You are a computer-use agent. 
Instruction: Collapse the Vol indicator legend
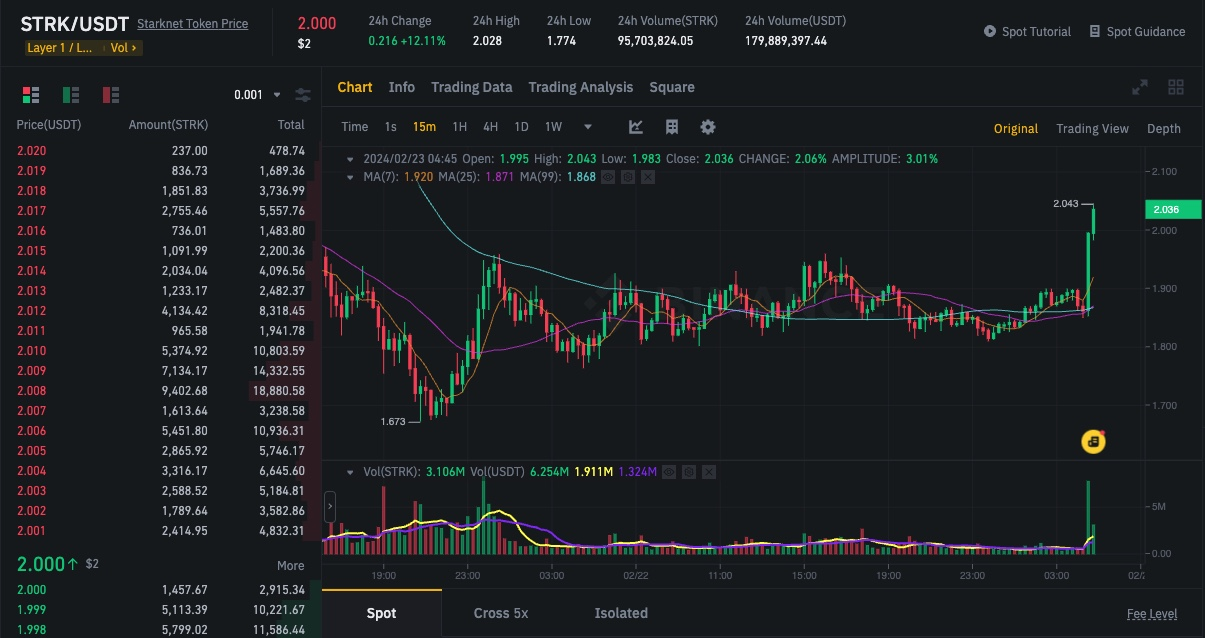coord(350,471)
